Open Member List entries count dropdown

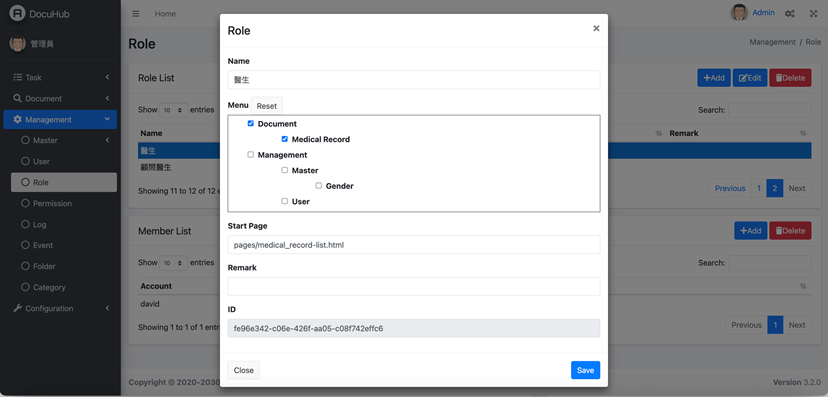coord(173,262)
